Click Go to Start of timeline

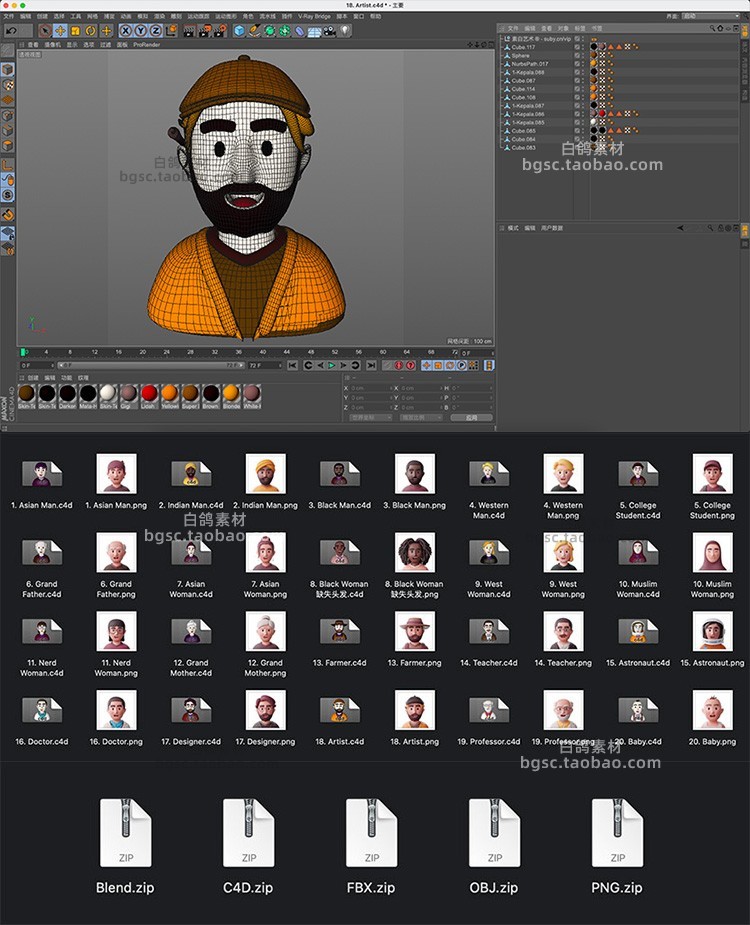click(x=293, y=366)
